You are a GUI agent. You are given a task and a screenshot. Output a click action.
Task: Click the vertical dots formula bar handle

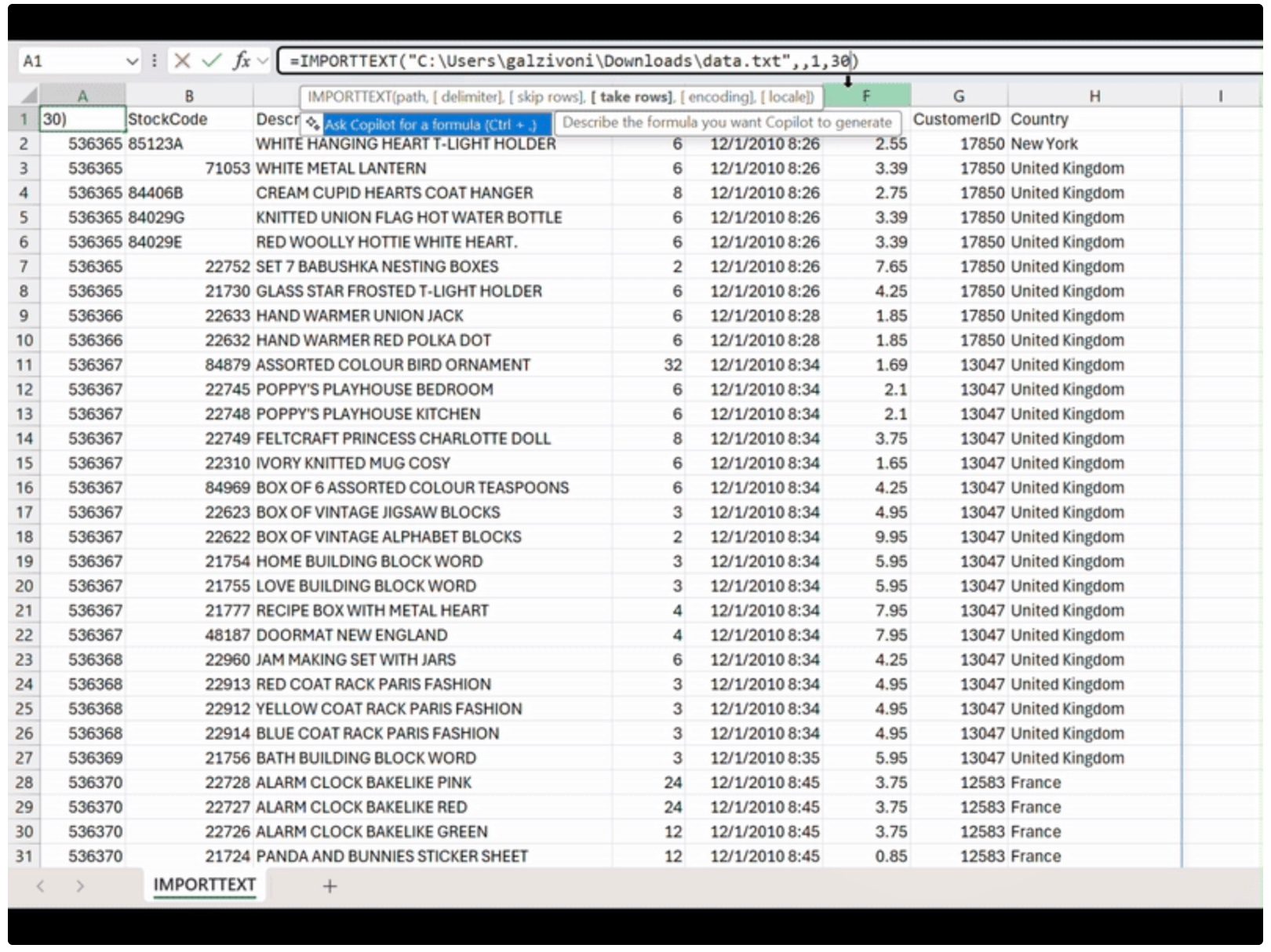[x=155, y=60]
